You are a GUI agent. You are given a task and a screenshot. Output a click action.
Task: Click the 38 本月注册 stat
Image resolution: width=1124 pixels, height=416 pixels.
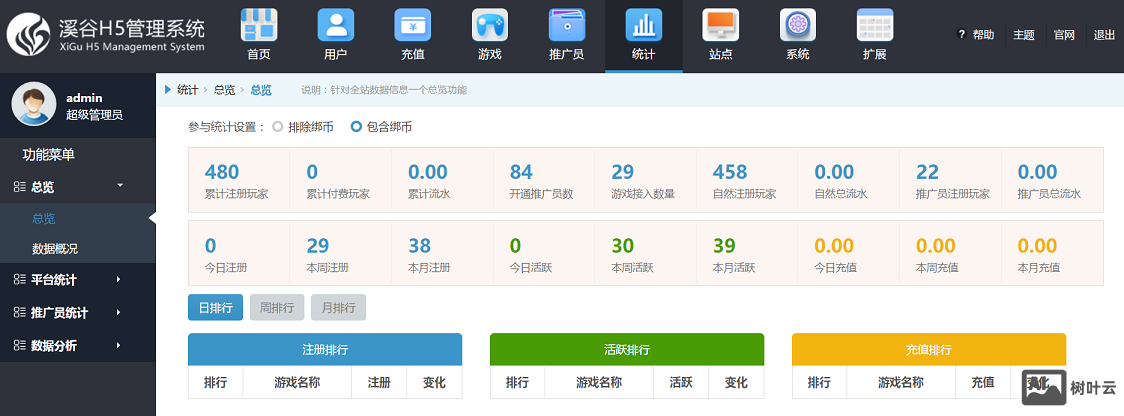442,254
